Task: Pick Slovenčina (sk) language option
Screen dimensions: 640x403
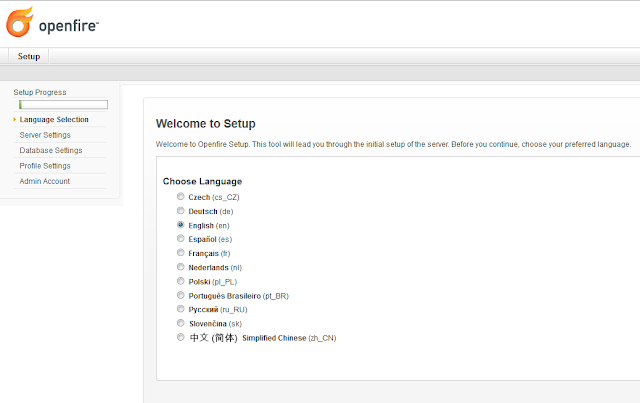Action: click(x=181, y=324)
